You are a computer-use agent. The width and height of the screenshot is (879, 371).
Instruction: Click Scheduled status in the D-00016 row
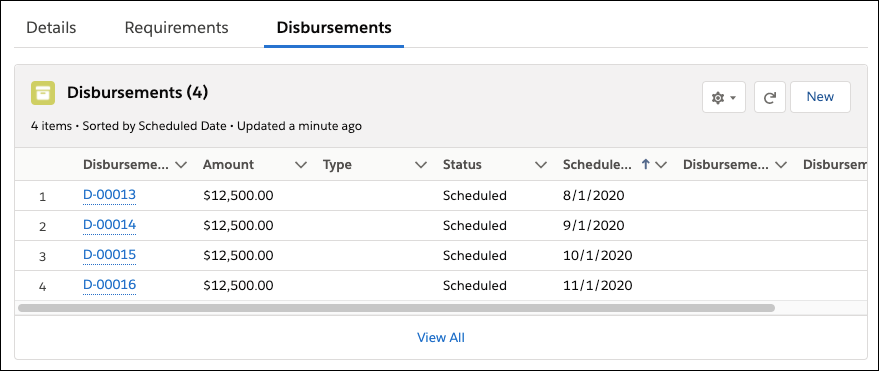pos(475,286)
